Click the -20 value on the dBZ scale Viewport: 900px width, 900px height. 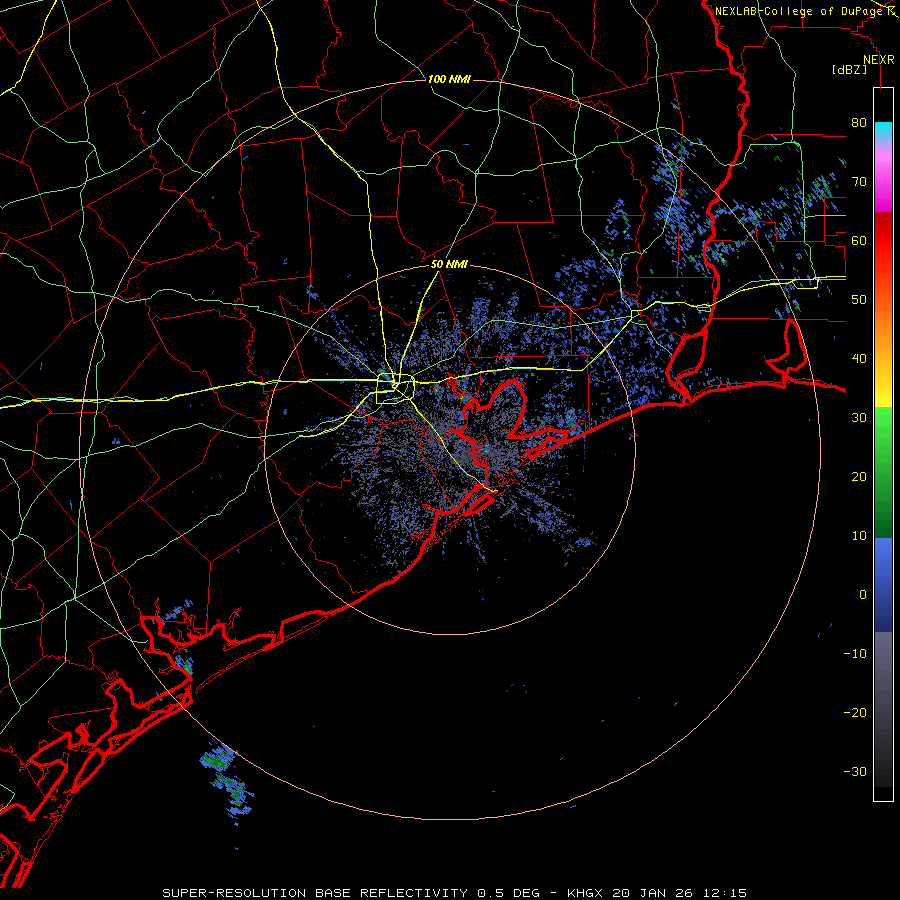coord(855,712)
